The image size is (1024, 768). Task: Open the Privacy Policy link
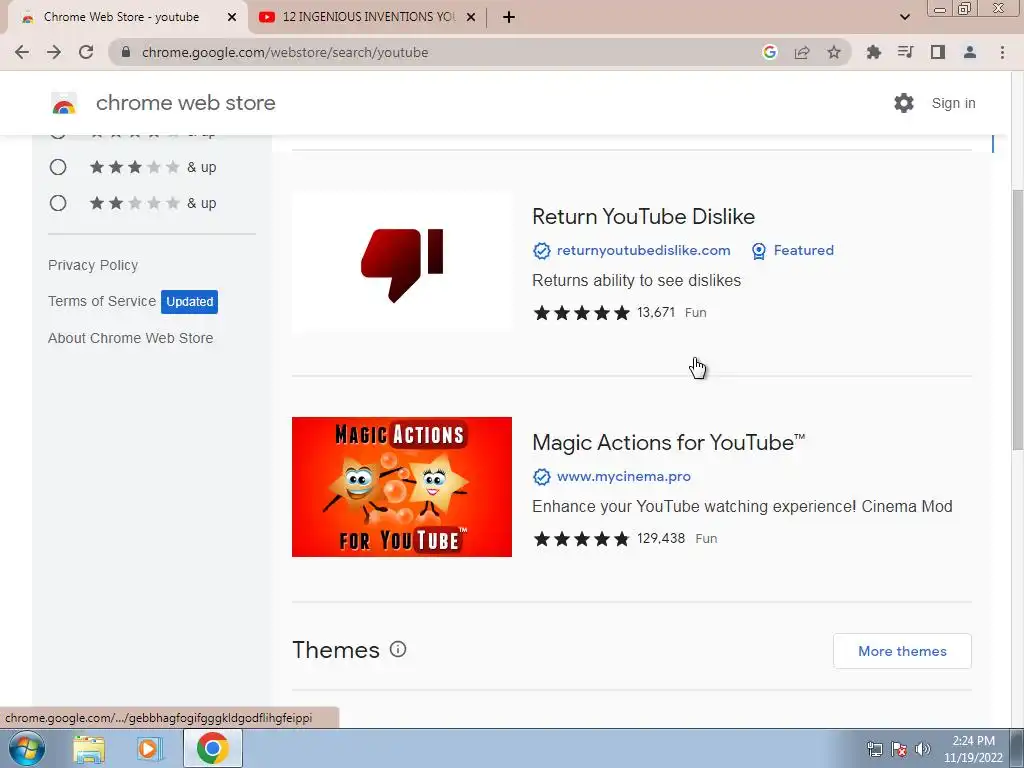(93, 265)
